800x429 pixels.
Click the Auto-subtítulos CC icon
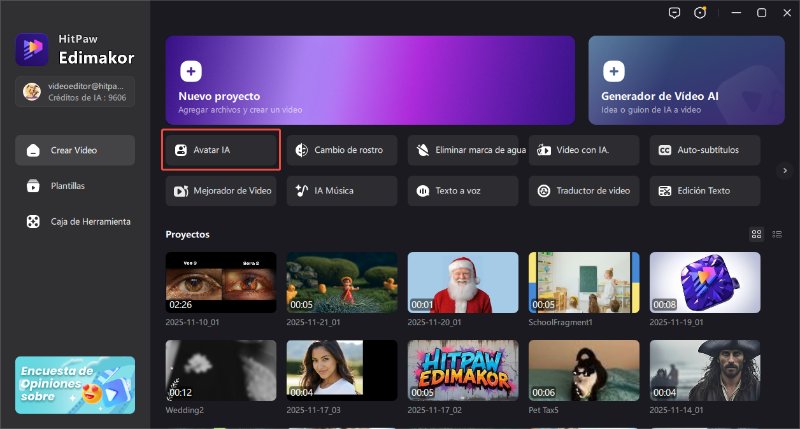click(x=665, y=150)
